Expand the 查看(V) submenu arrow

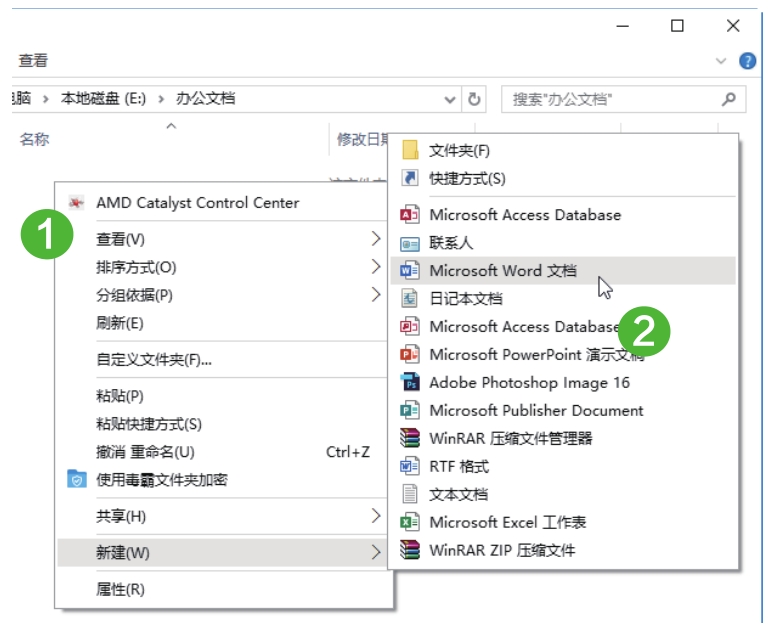click(x=376, y=239)
